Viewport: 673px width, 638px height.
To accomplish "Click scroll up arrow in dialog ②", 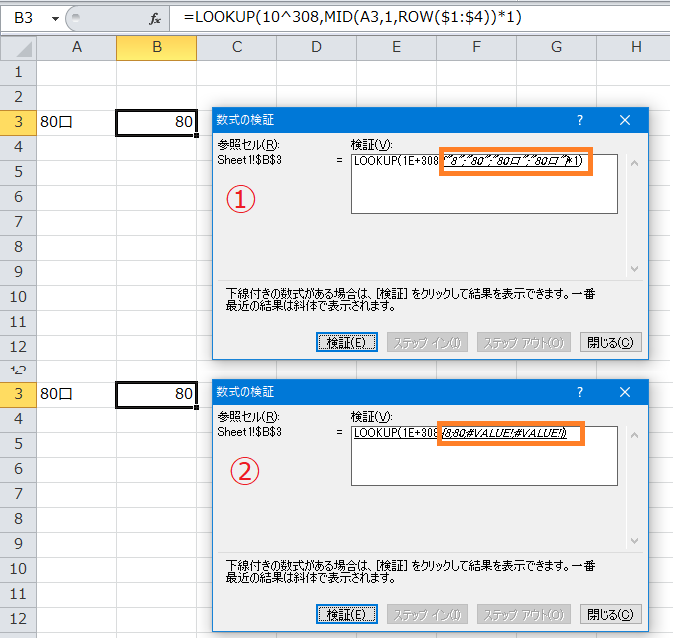I will (x=634, y=435).
